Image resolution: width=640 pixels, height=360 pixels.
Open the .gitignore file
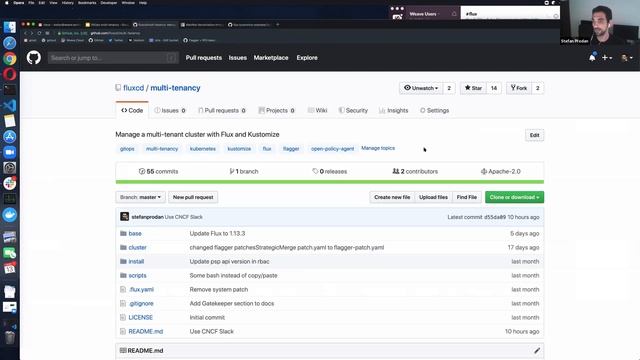(x=141, y=303)
